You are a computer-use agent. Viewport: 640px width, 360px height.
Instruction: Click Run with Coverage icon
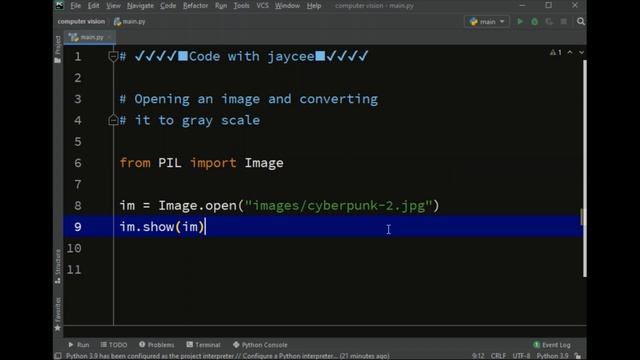549,21
